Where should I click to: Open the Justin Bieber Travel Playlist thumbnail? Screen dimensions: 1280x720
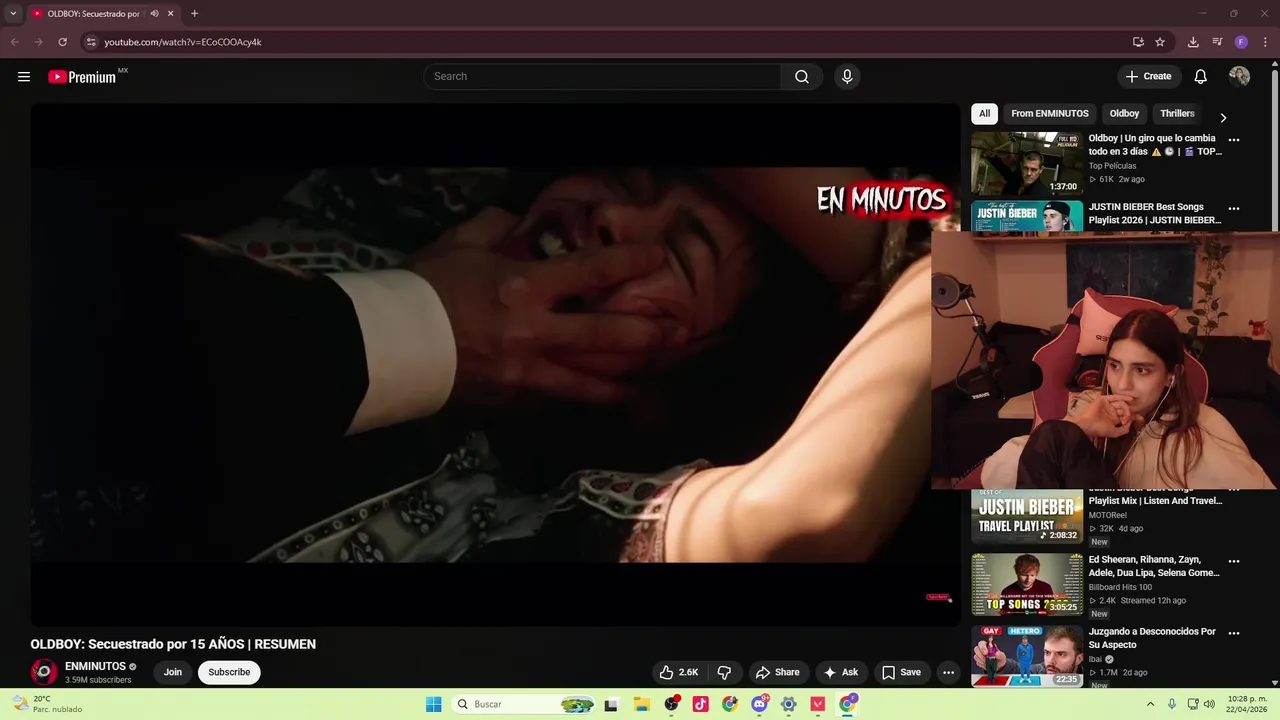[1027, 516]
